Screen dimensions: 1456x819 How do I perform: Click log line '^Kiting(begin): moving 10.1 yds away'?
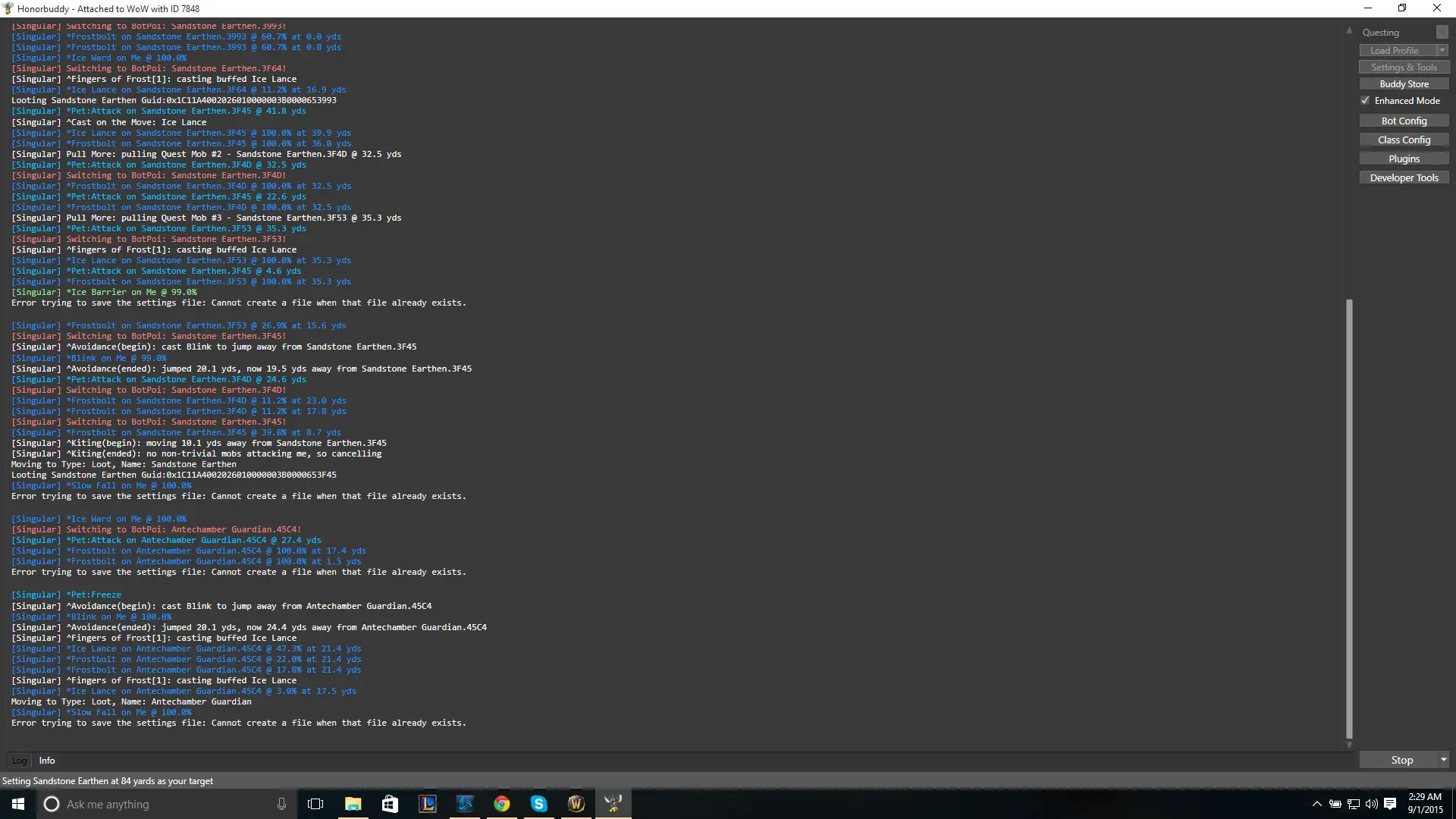(x=199, y=443)
